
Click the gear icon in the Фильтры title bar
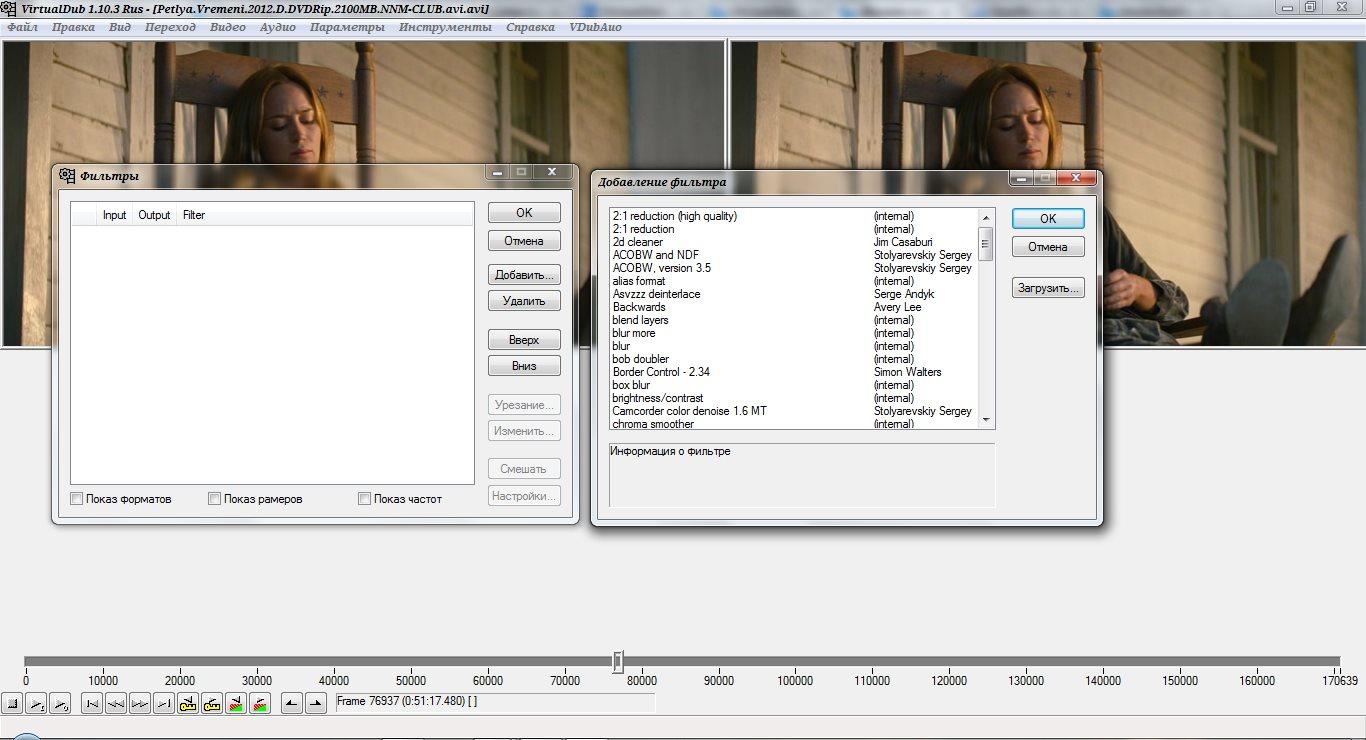click(x=67, y=176)
